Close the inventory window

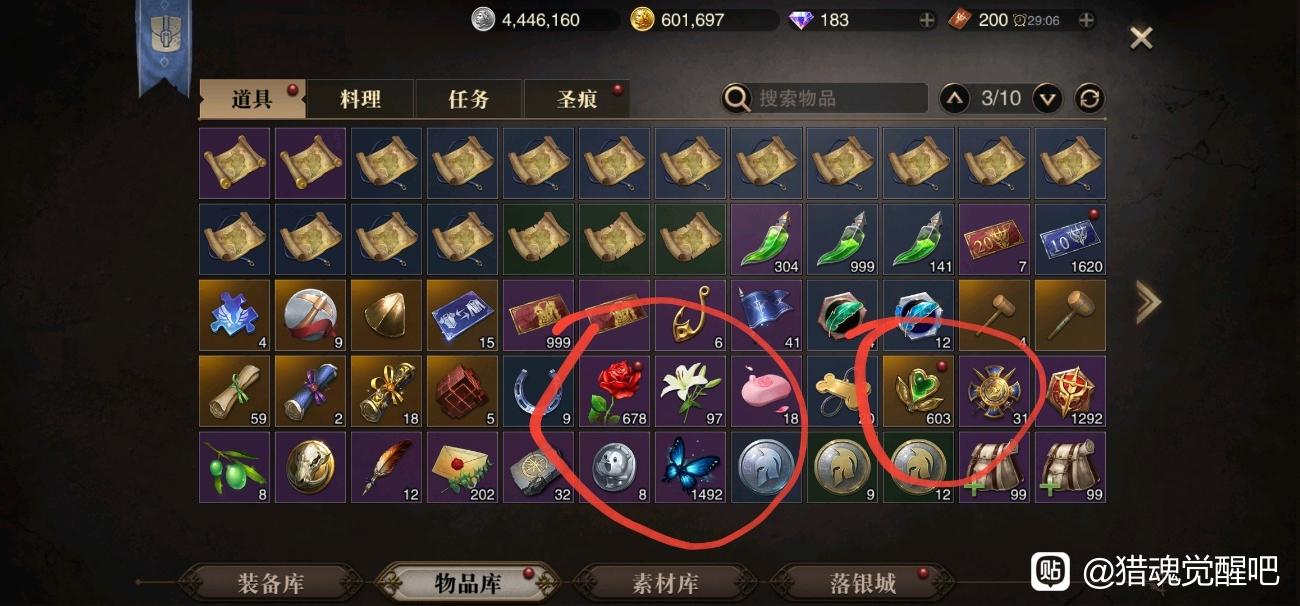[x=1141, y=39]
